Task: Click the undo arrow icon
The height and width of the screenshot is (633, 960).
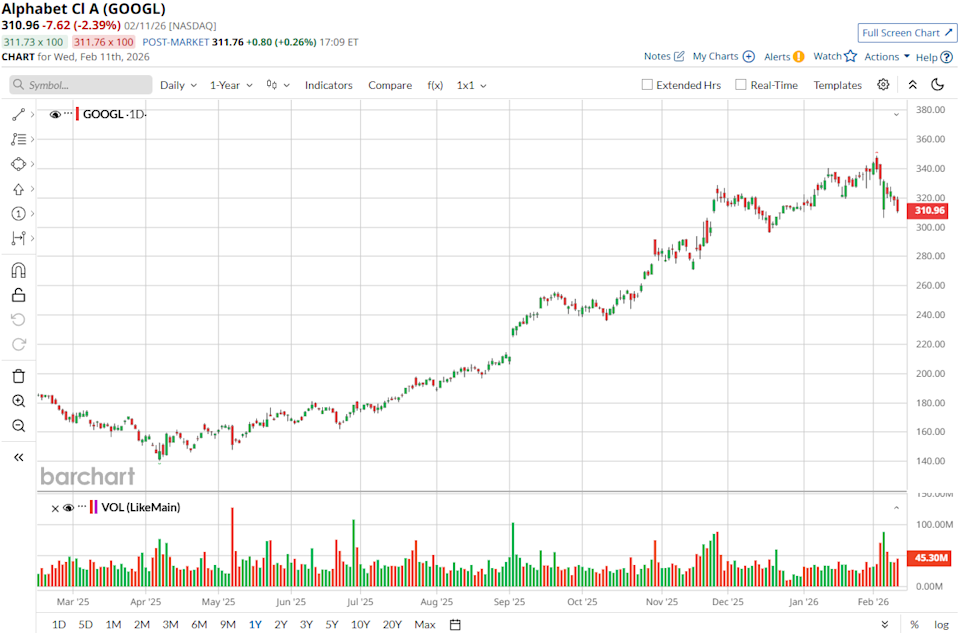Action: [18, 320]
